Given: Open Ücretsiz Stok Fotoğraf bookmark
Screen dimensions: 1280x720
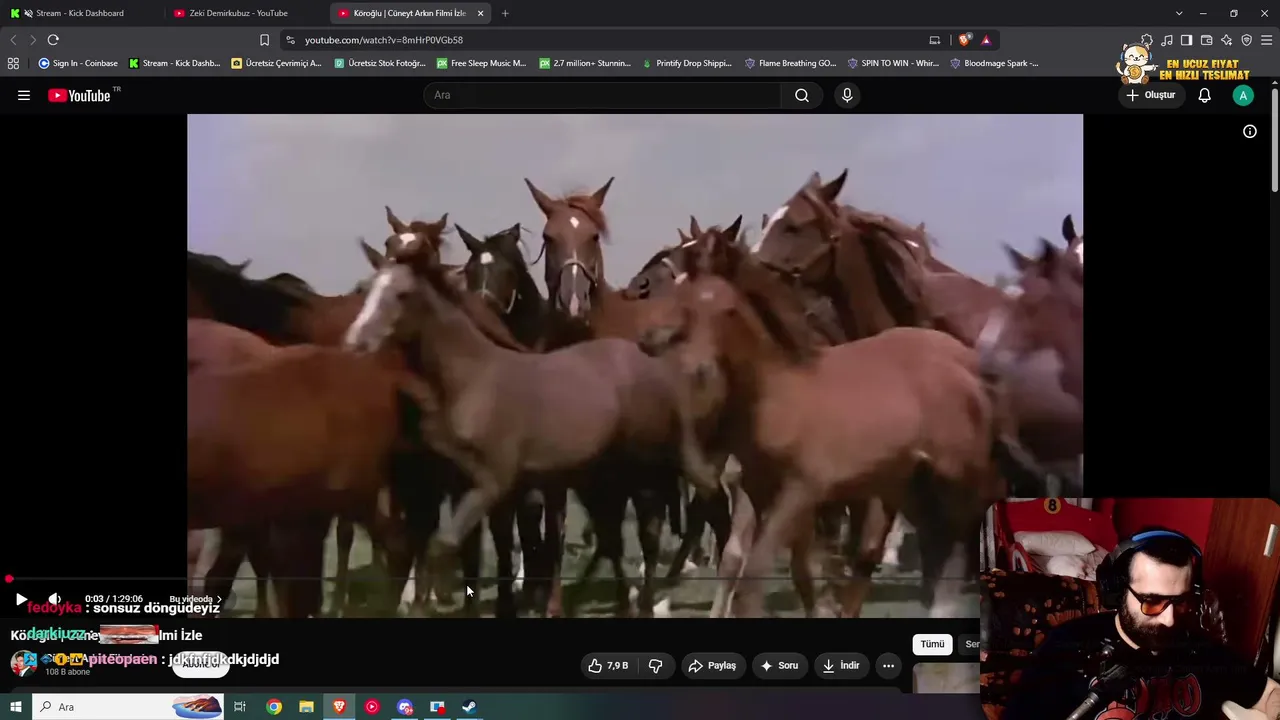Looking at the screenshot, I should coord(380,63).
